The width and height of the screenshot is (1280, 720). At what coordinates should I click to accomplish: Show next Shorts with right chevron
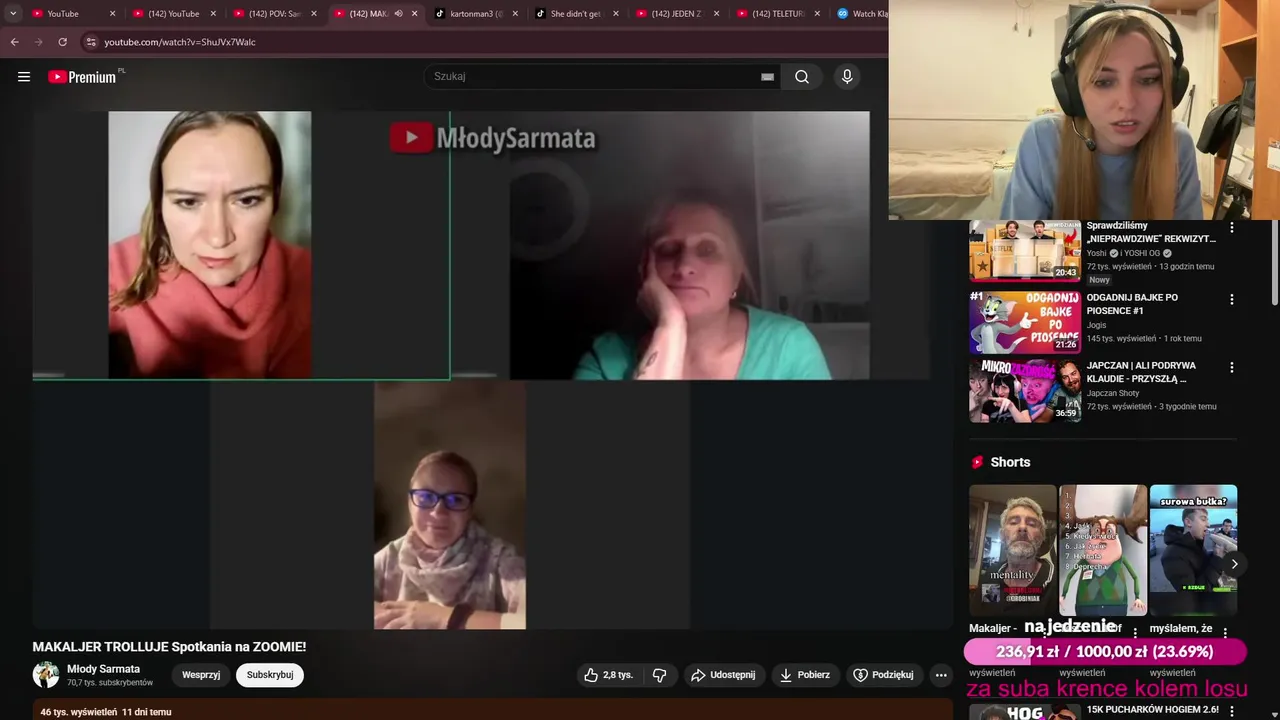click(x=1234, y=564)
